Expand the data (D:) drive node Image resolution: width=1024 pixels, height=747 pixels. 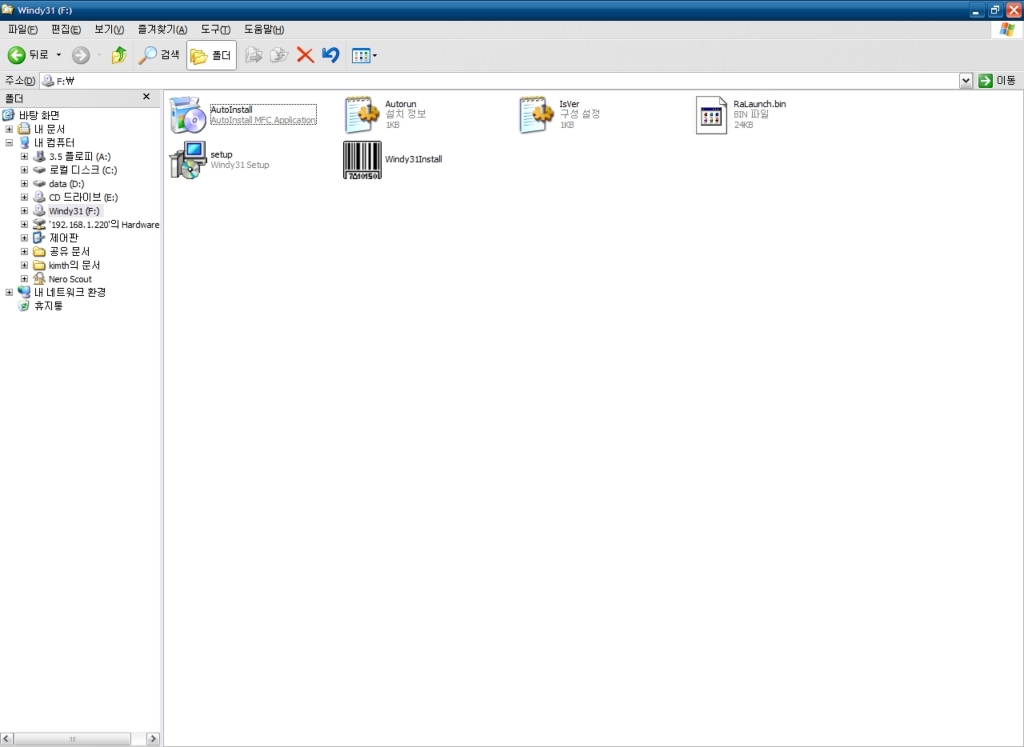pos(24,183)
